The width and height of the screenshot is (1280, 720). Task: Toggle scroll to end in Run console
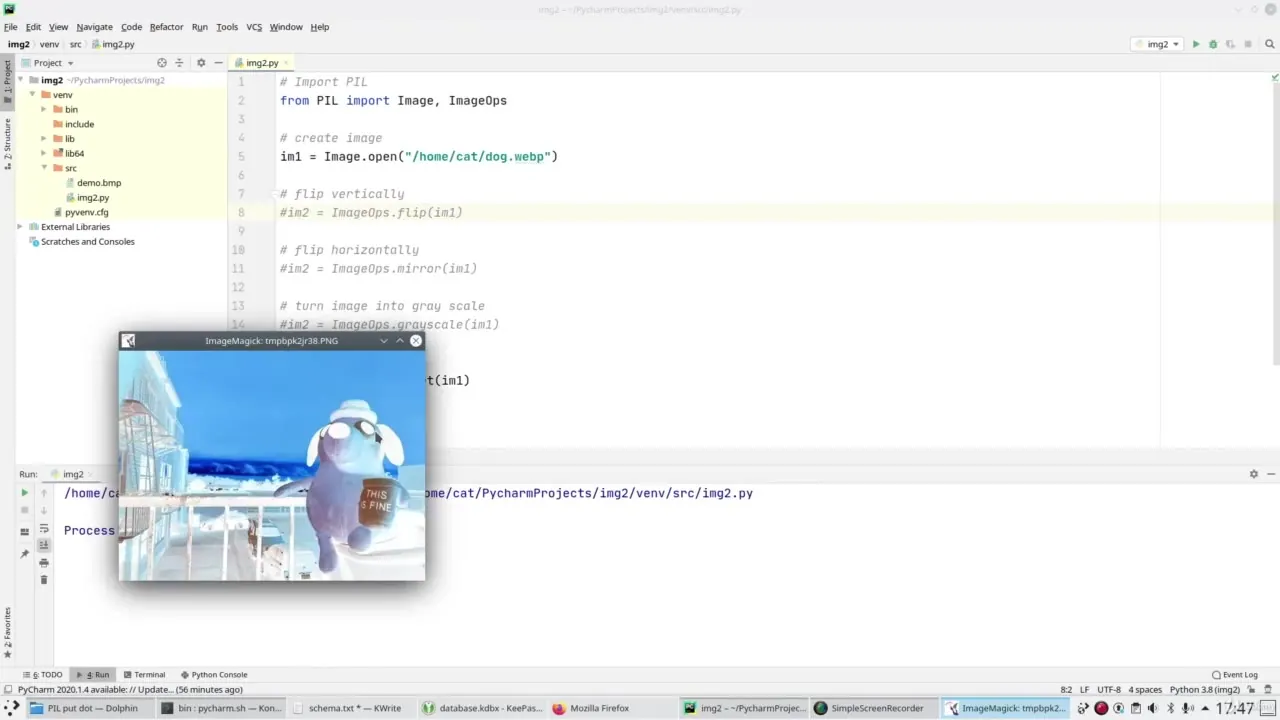(44, 545)
